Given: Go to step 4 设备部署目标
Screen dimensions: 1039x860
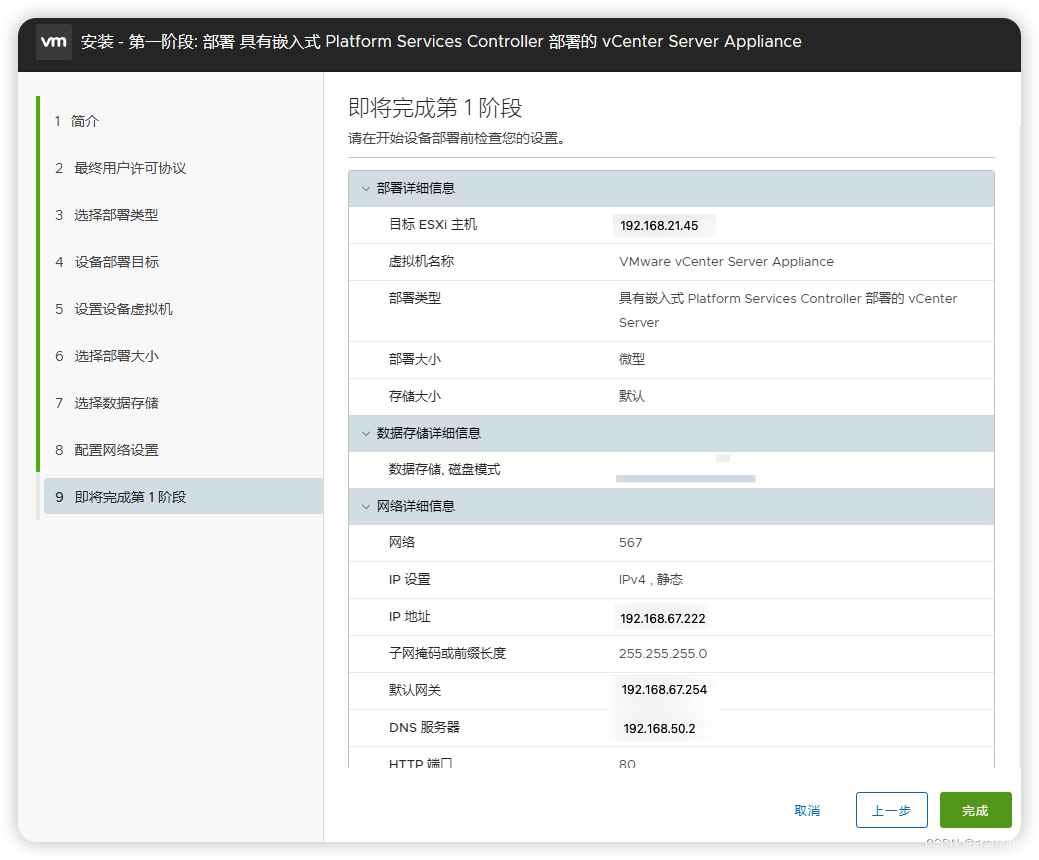Looking at the screenshot, I should [x=107, y=262].
